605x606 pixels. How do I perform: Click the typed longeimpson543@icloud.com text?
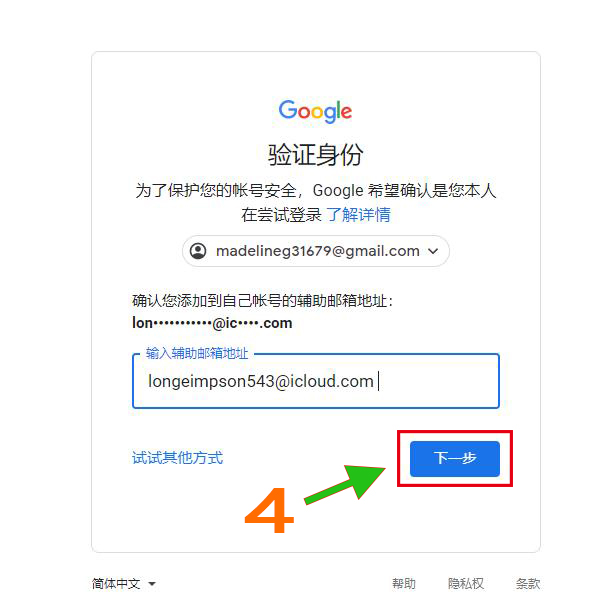pos(261,381)
